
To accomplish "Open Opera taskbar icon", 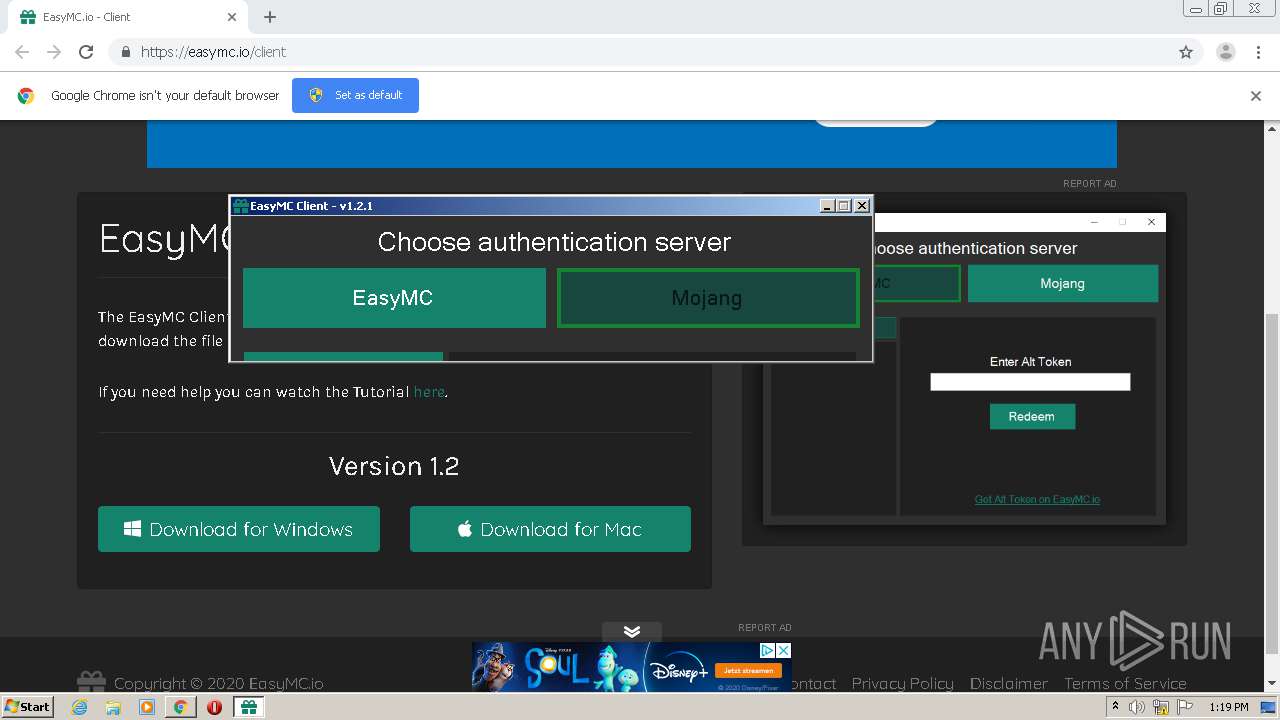I will [214, 706].
